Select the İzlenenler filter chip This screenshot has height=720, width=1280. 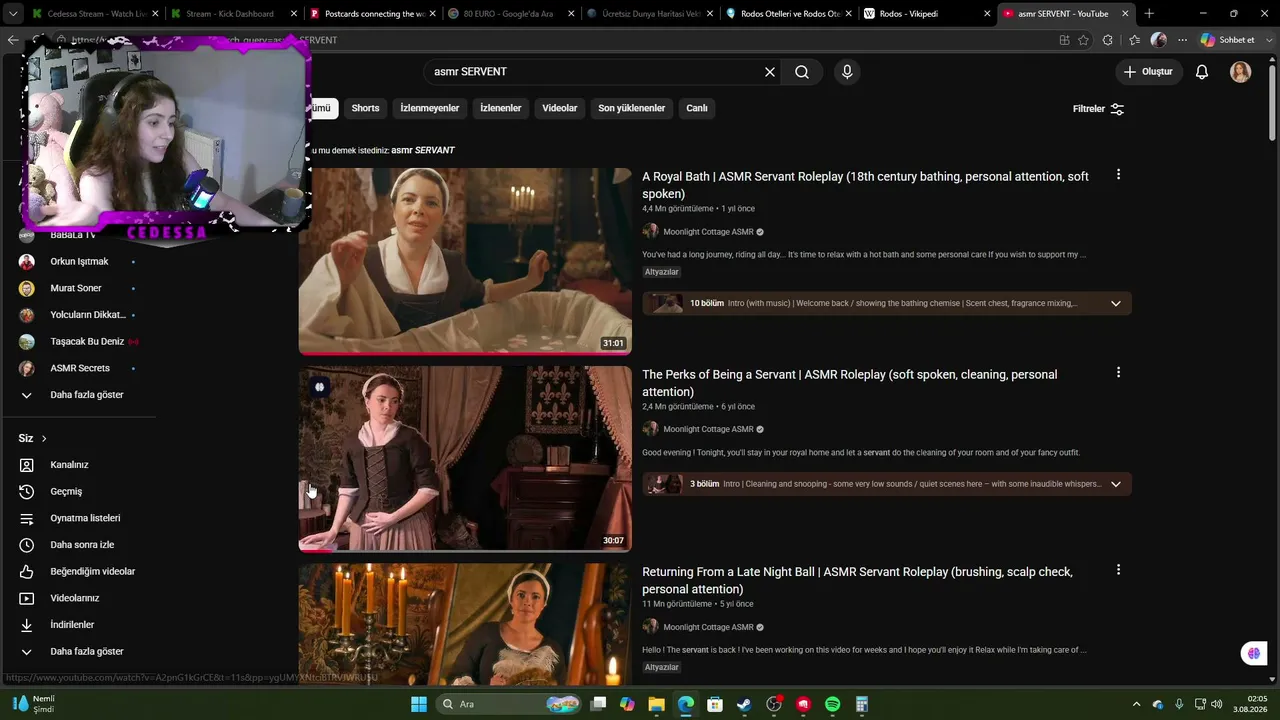(501, 108)
